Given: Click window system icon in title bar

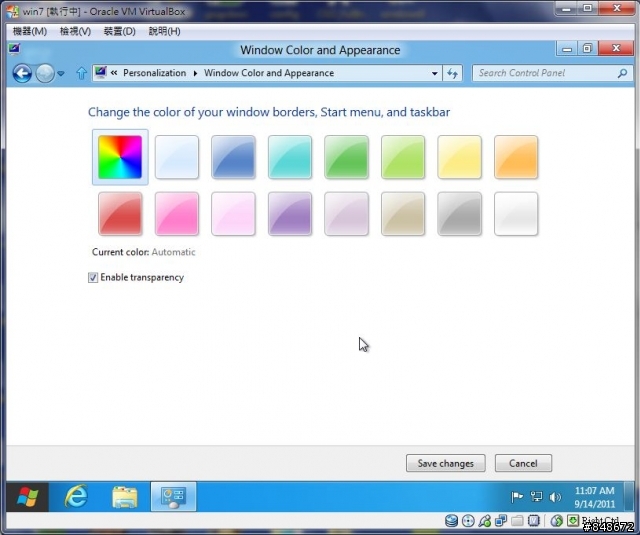Looking at the screenshot, I should coord(14,49).
